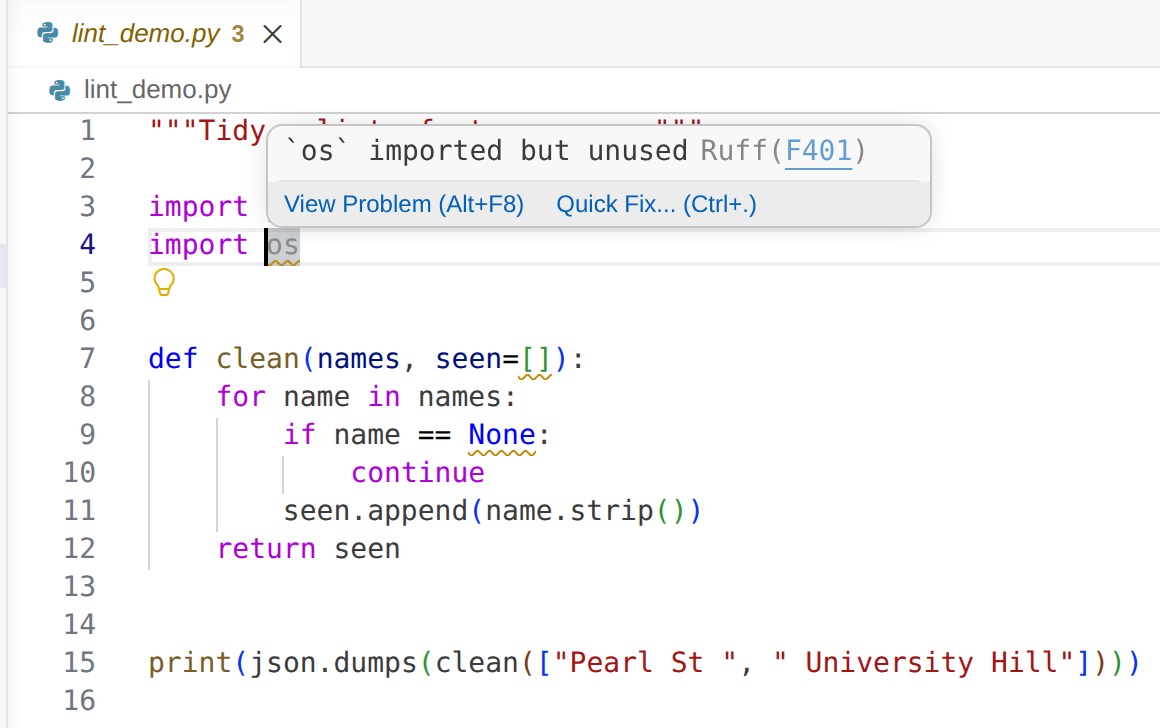Click the "Pearl St " string literal

point(645,662)
